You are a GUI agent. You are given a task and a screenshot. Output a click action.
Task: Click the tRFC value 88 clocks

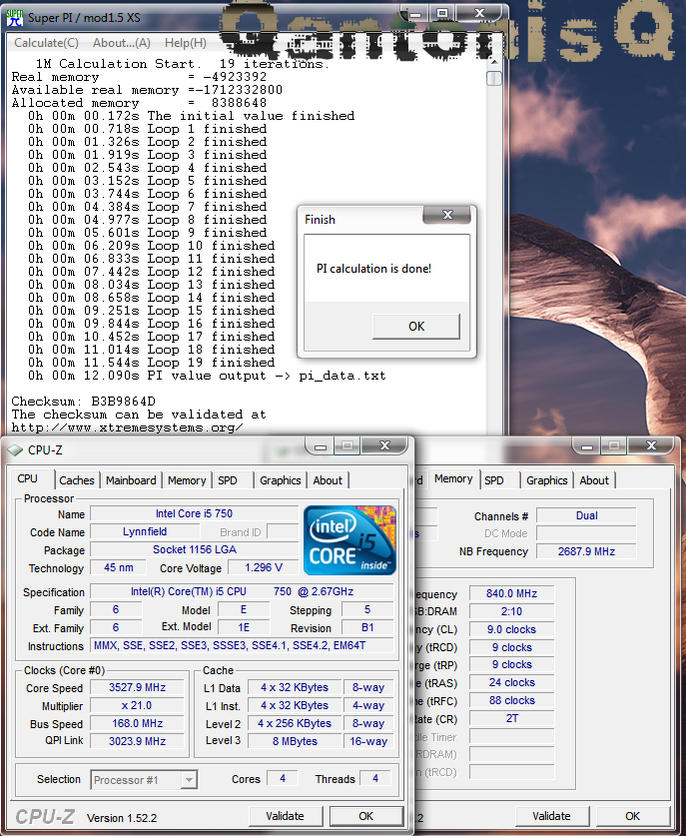pyautogui.click(x=512, y=701)
